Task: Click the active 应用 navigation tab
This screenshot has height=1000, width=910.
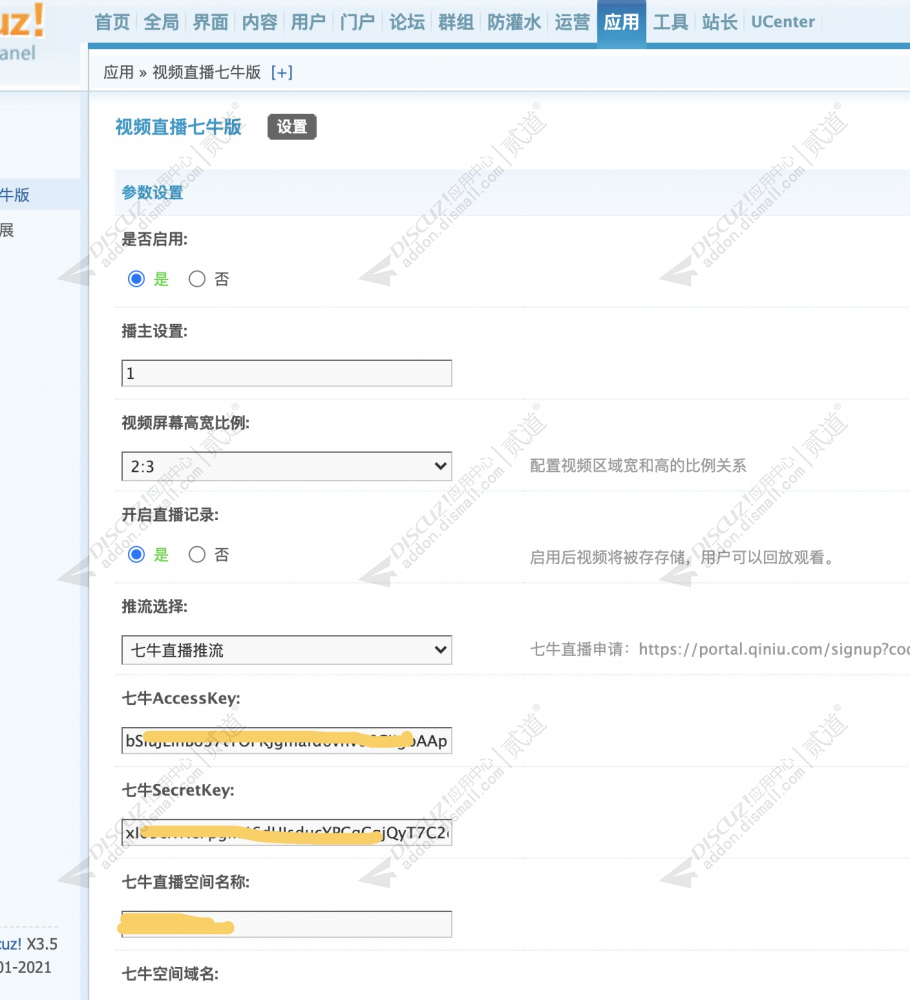Action: click(x=622, y=22)
